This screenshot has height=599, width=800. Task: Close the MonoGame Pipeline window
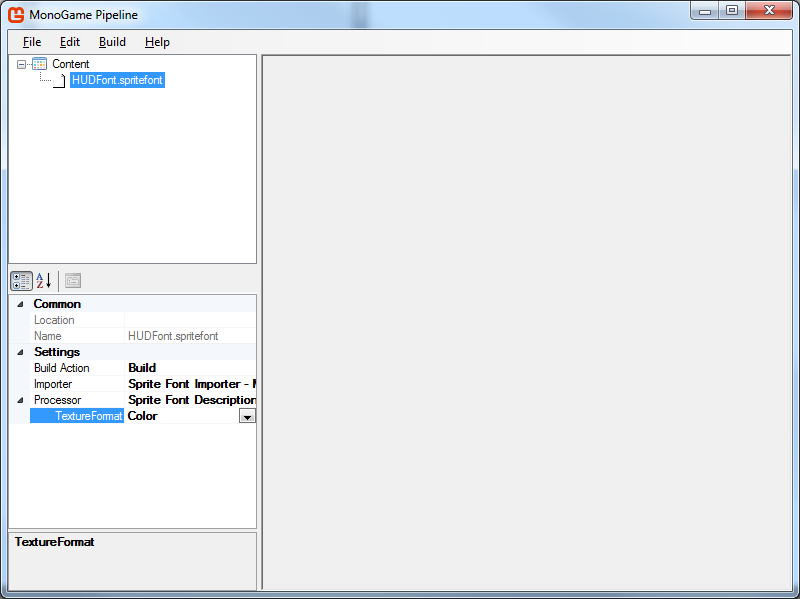coord(769,10)
